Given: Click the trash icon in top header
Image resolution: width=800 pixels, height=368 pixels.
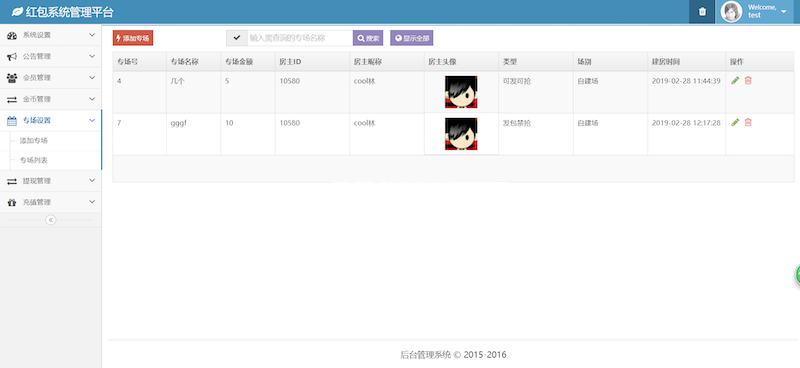Looking at the screenshot, I should pyautogui.click(x=702, y=12).
